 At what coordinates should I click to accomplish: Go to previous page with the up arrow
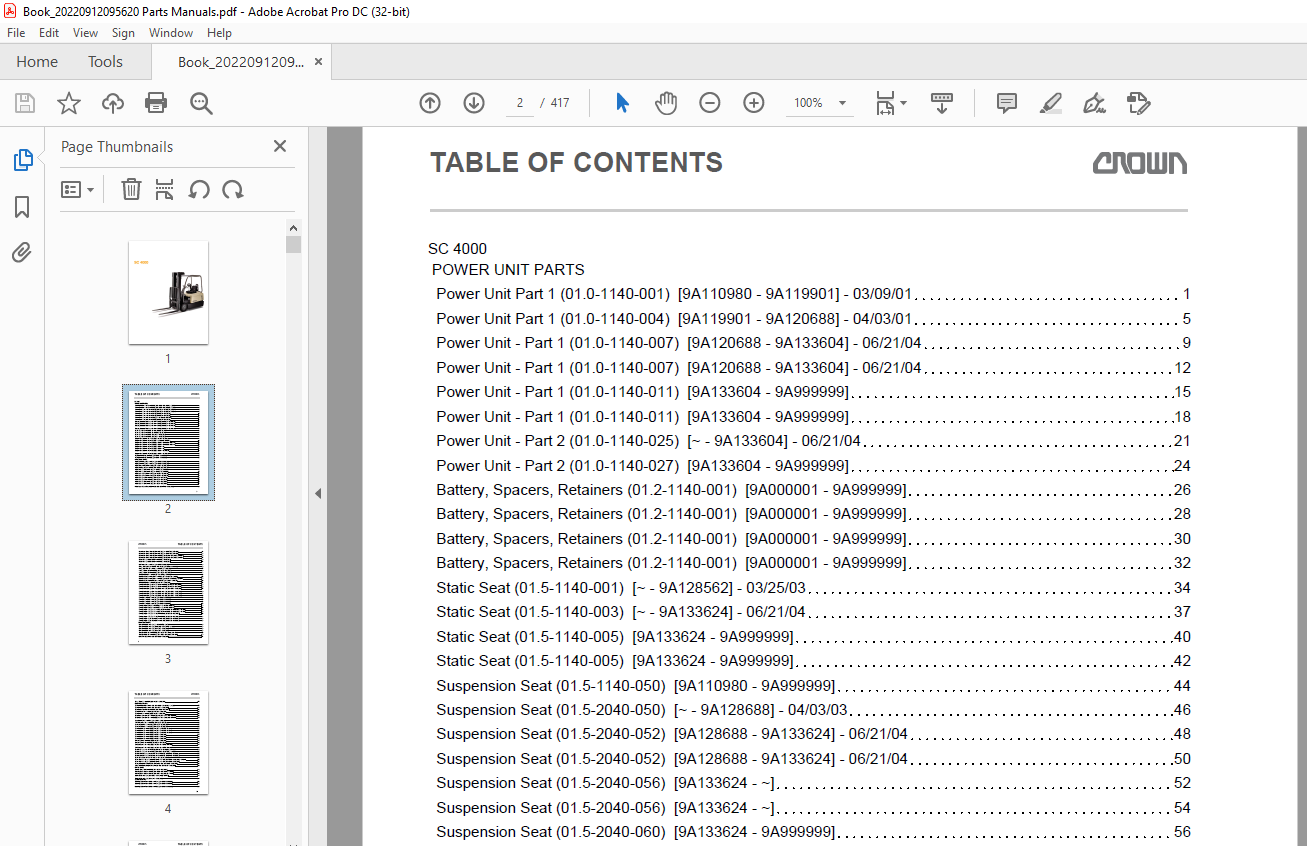tap(430, 103)
